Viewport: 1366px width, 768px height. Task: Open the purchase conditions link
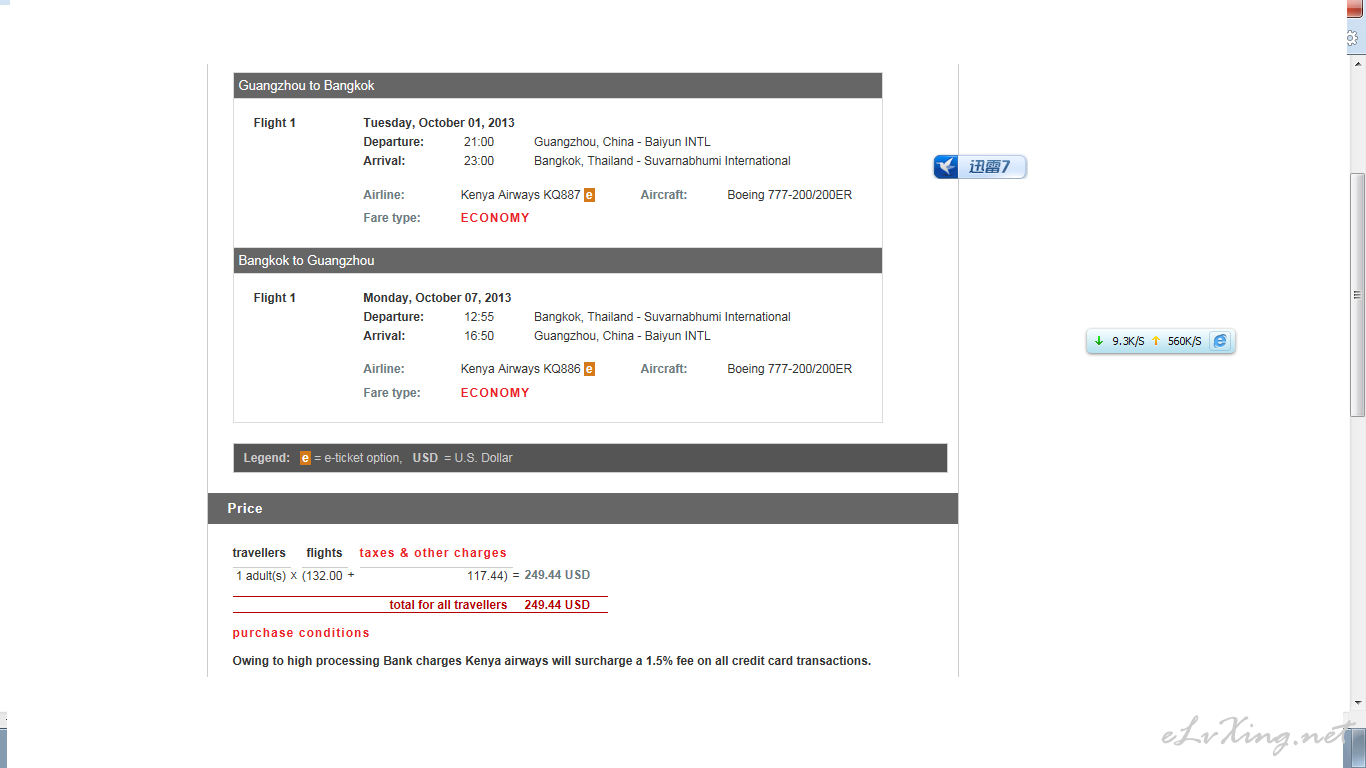301,633
